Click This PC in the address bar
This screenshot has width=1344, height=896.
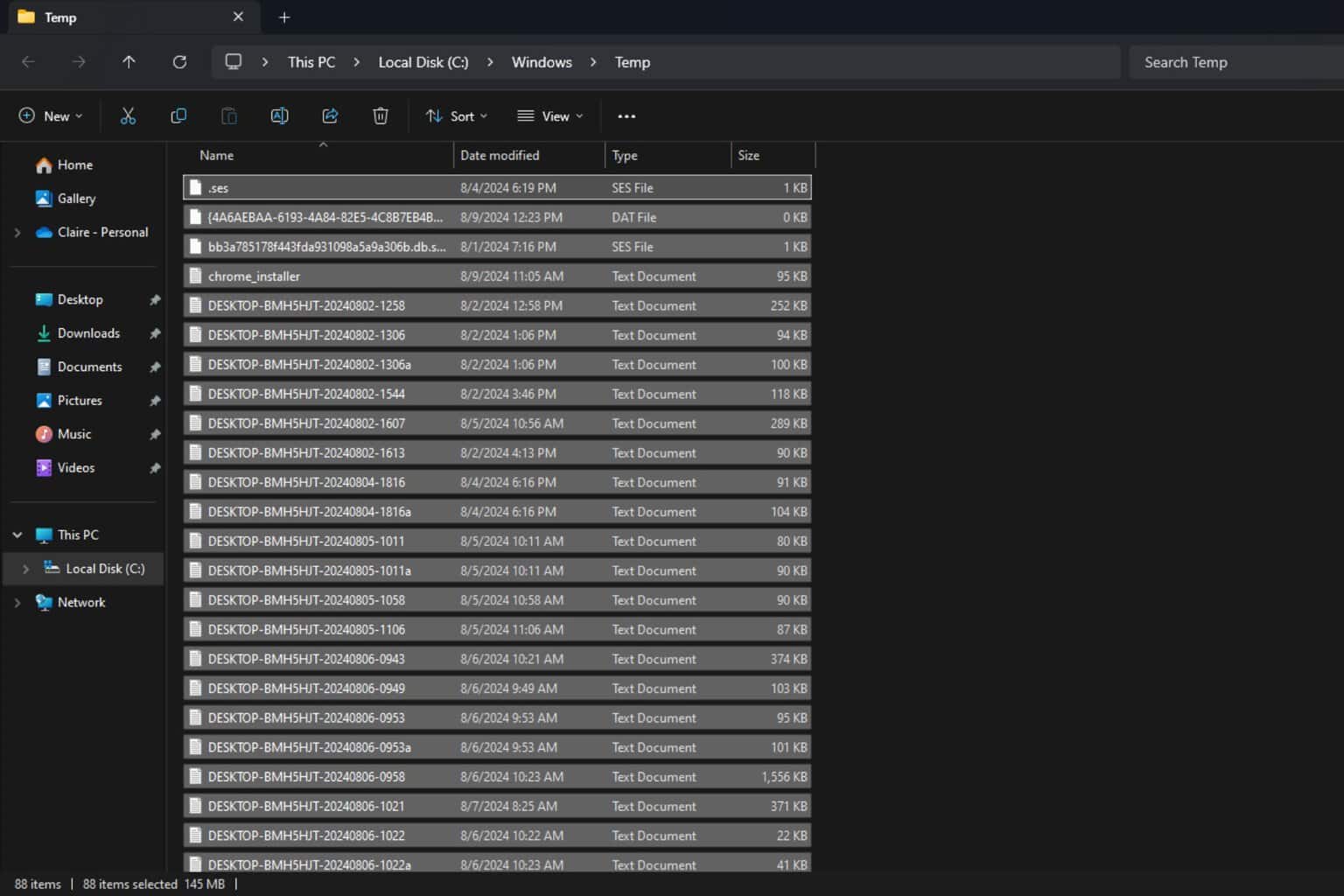311,62
